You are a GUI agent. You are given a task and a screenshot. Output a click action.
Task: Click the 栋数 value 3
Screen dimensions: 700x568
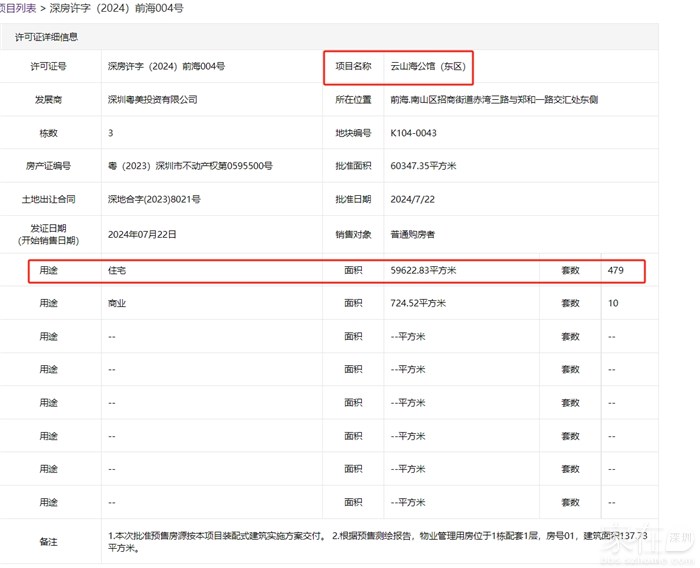click(110, 132)
